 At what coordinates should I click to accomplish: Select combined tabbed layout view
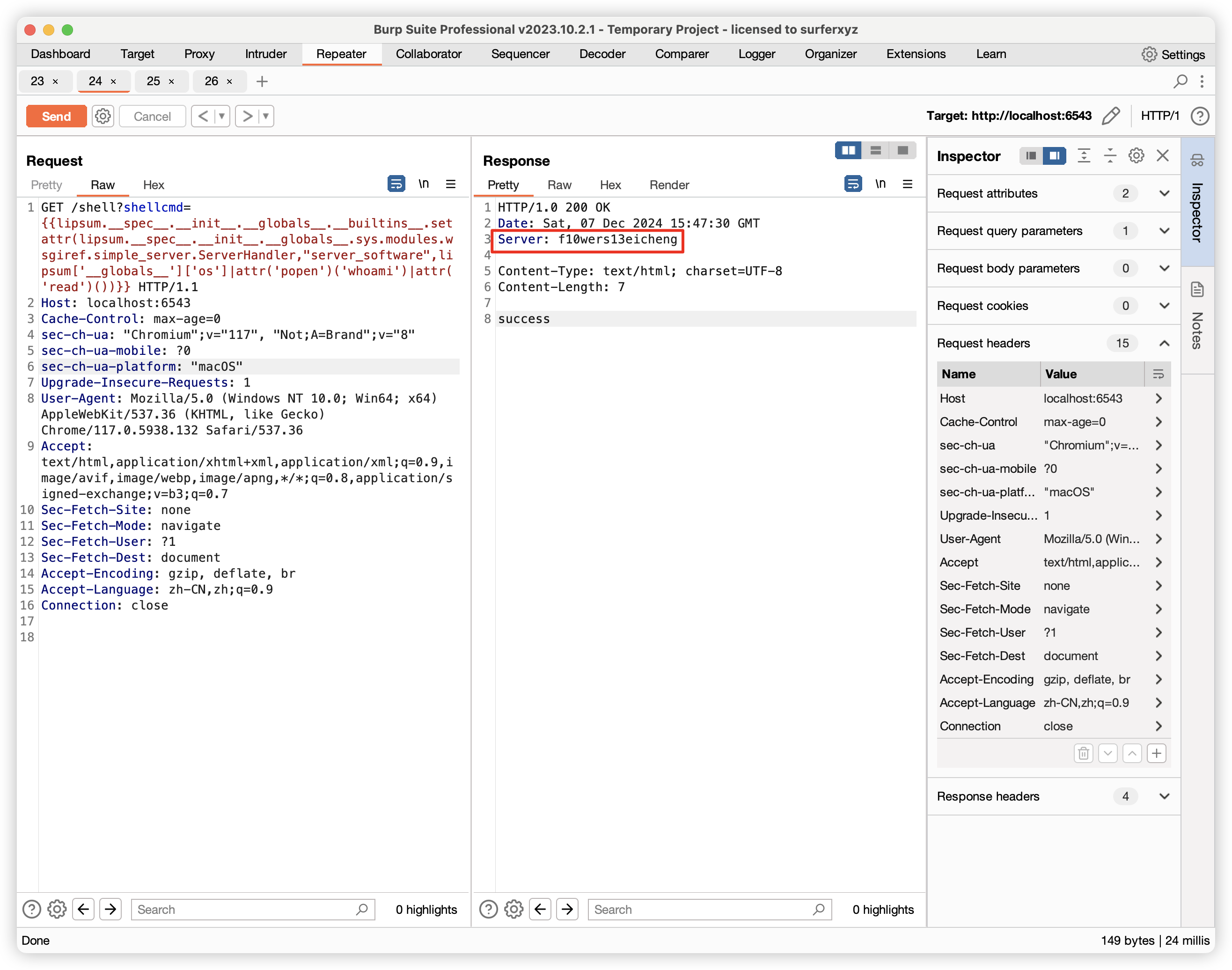tap(903, 150)
